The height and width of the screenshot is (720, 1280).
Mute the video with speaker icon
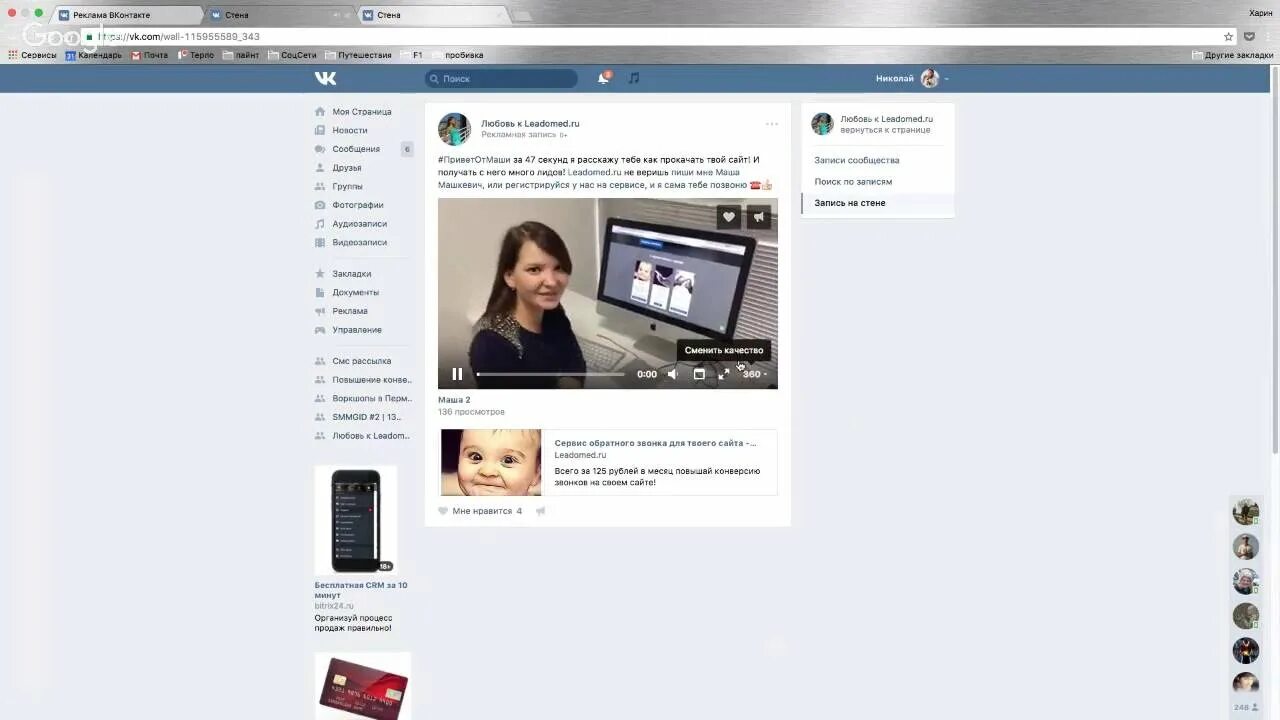tap(673, 374)
